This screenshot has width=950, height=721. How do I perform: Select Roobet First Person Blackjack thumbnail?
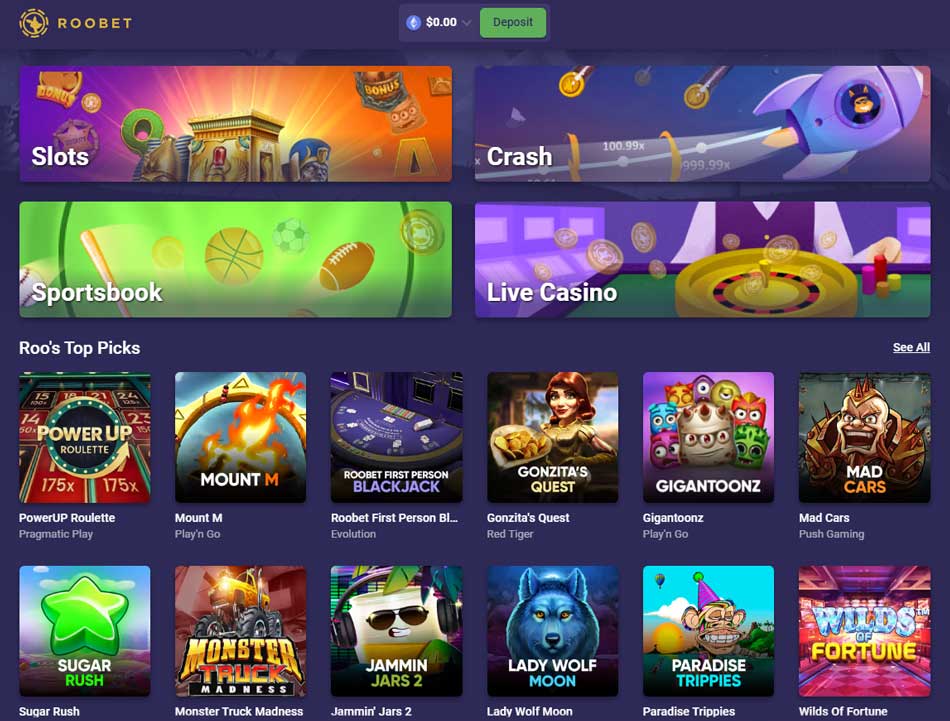396,437
